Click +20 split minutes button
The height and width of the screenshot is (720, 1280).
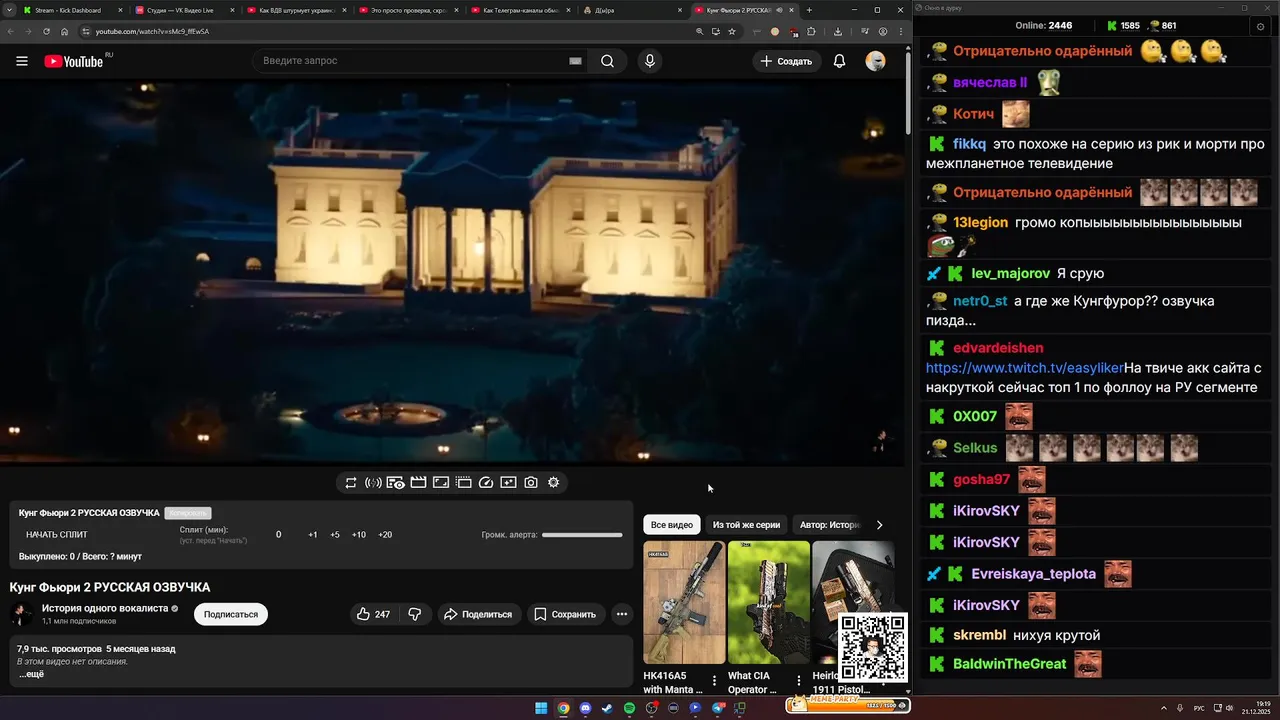(385, 535)
